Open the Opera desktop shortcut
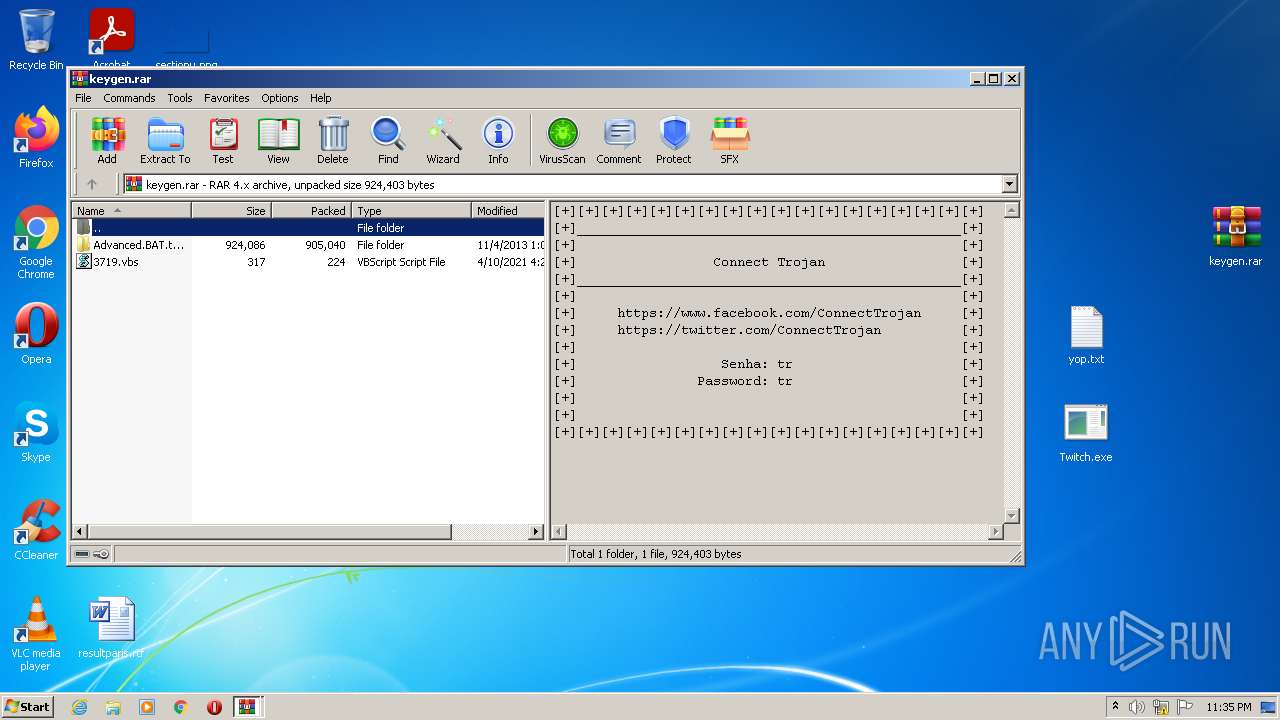Image resolution: width=1280 pixels, height=720 pixels. click(36, 334)
